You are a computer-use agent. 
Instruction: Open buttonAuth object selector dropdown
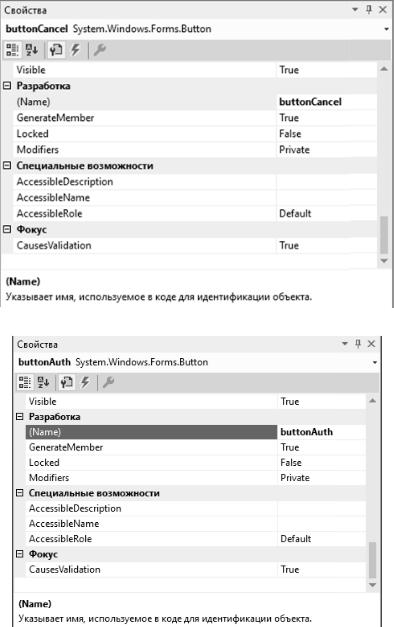pos(375,362)
